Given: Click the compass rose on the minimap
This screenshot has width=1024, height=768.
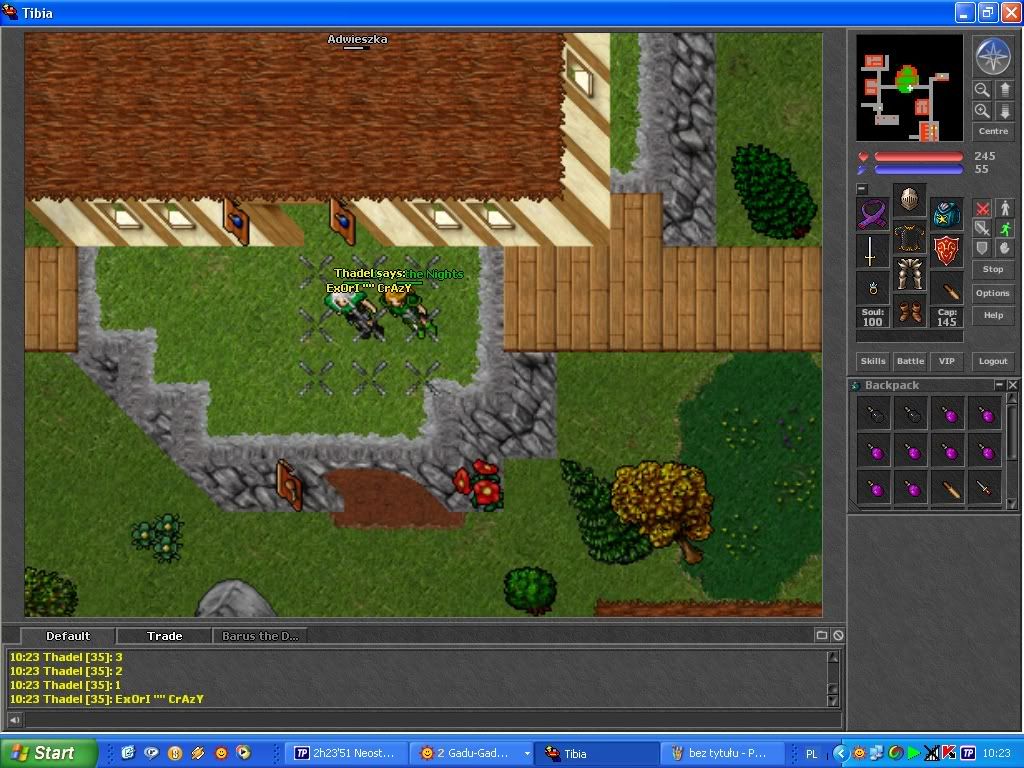Looking at the screenshot, I should [993, 56].
